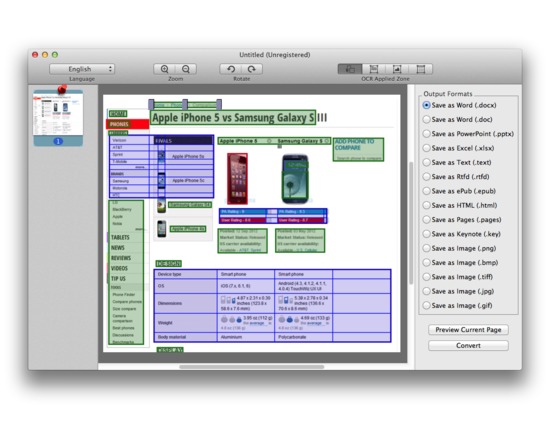The height and width of the screenshot is (440, 550).
Task: Select the 'Apple iPhone 5 vs Samsung Galaxy S' title zone
Action: point(233,118)
